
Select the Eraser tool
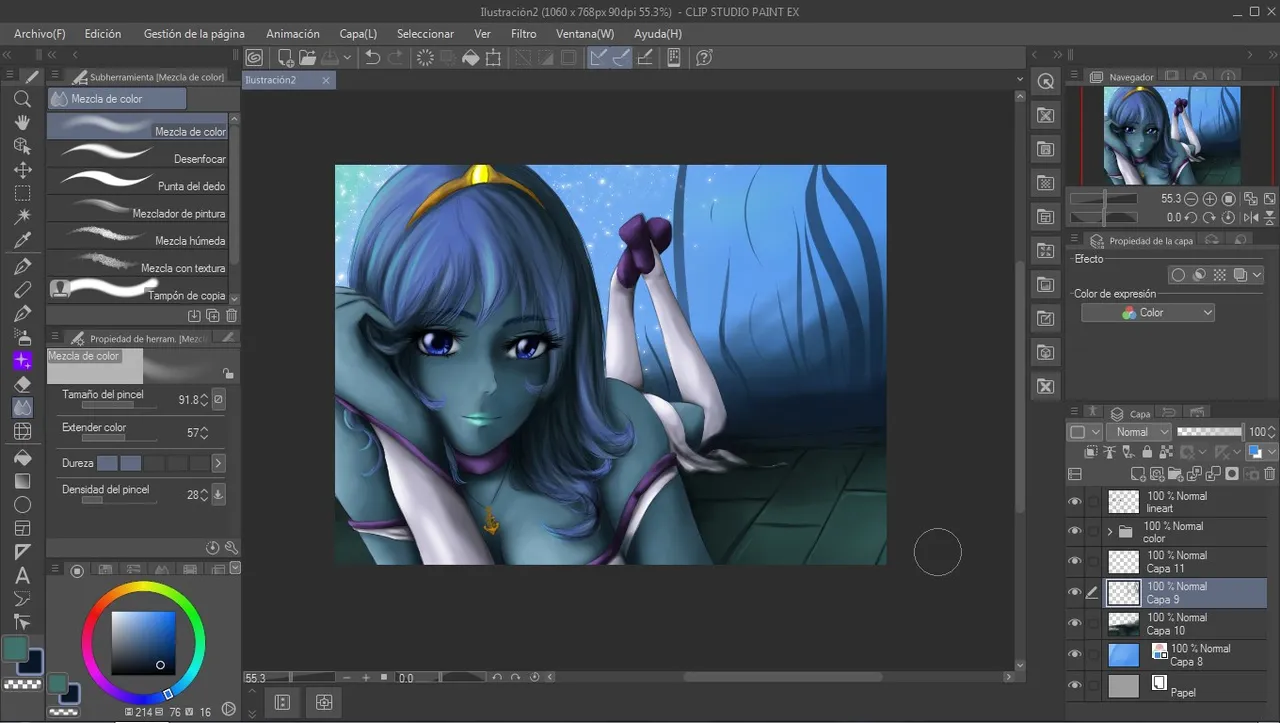click(22, 384)
